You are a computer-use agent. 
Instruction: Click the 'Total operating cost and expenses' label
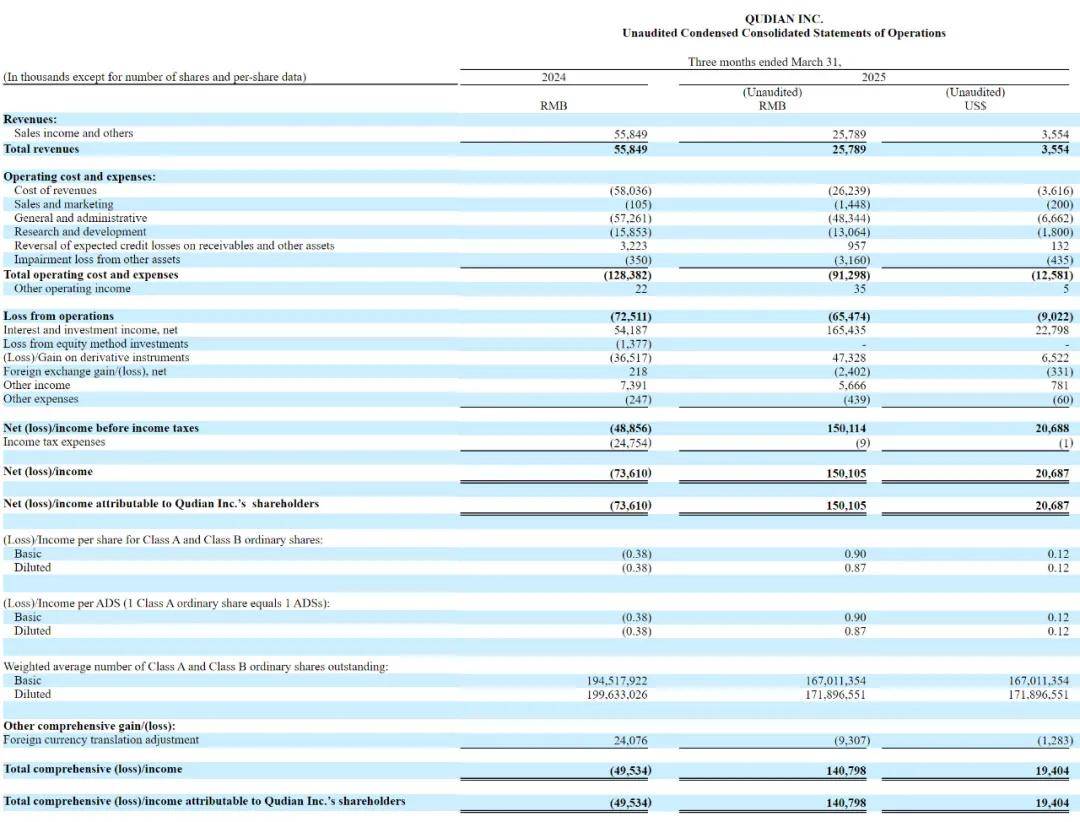pos(91,275)
